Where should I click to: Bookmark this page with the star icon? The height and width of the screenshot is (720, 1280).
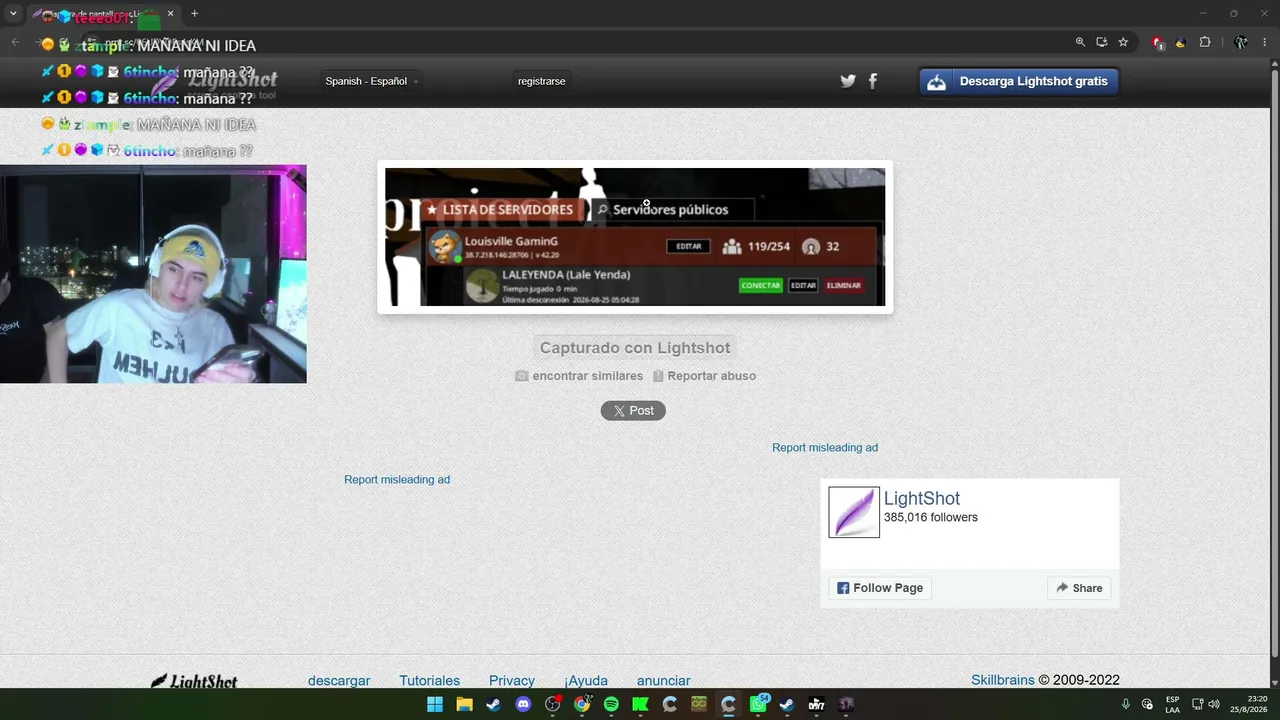[1123, 42]
